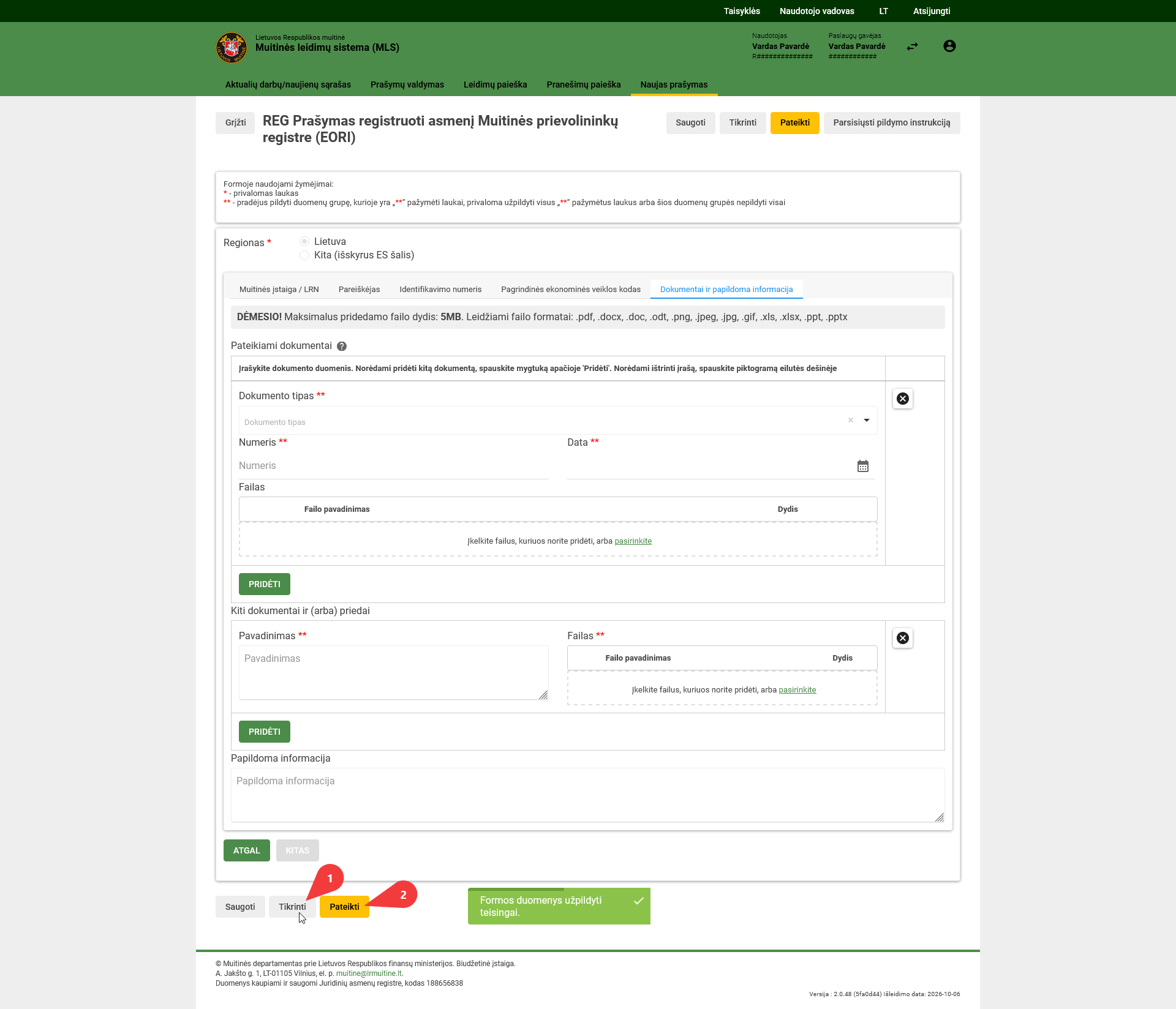Open the user account profile icon
The width and height of the screenshot is (1176, 1009).
coord(949,46)
